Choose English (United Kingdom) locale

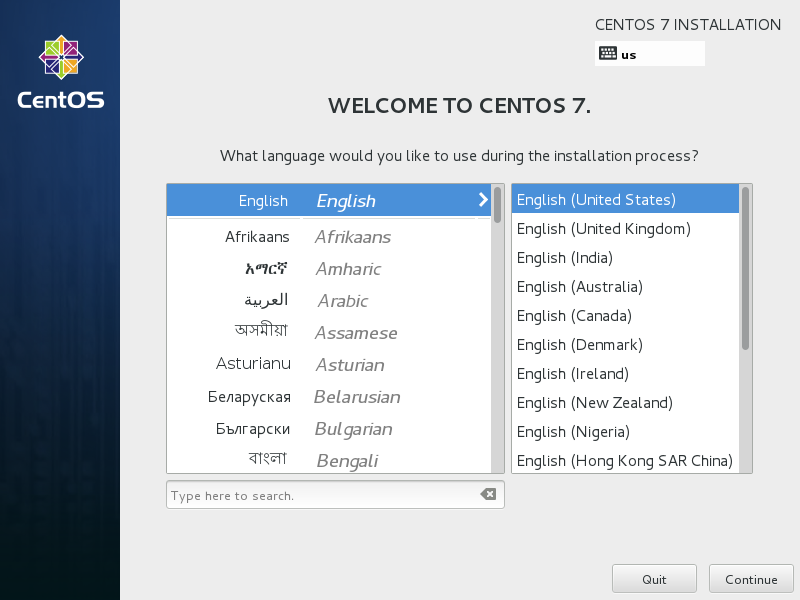coord(625,229)
